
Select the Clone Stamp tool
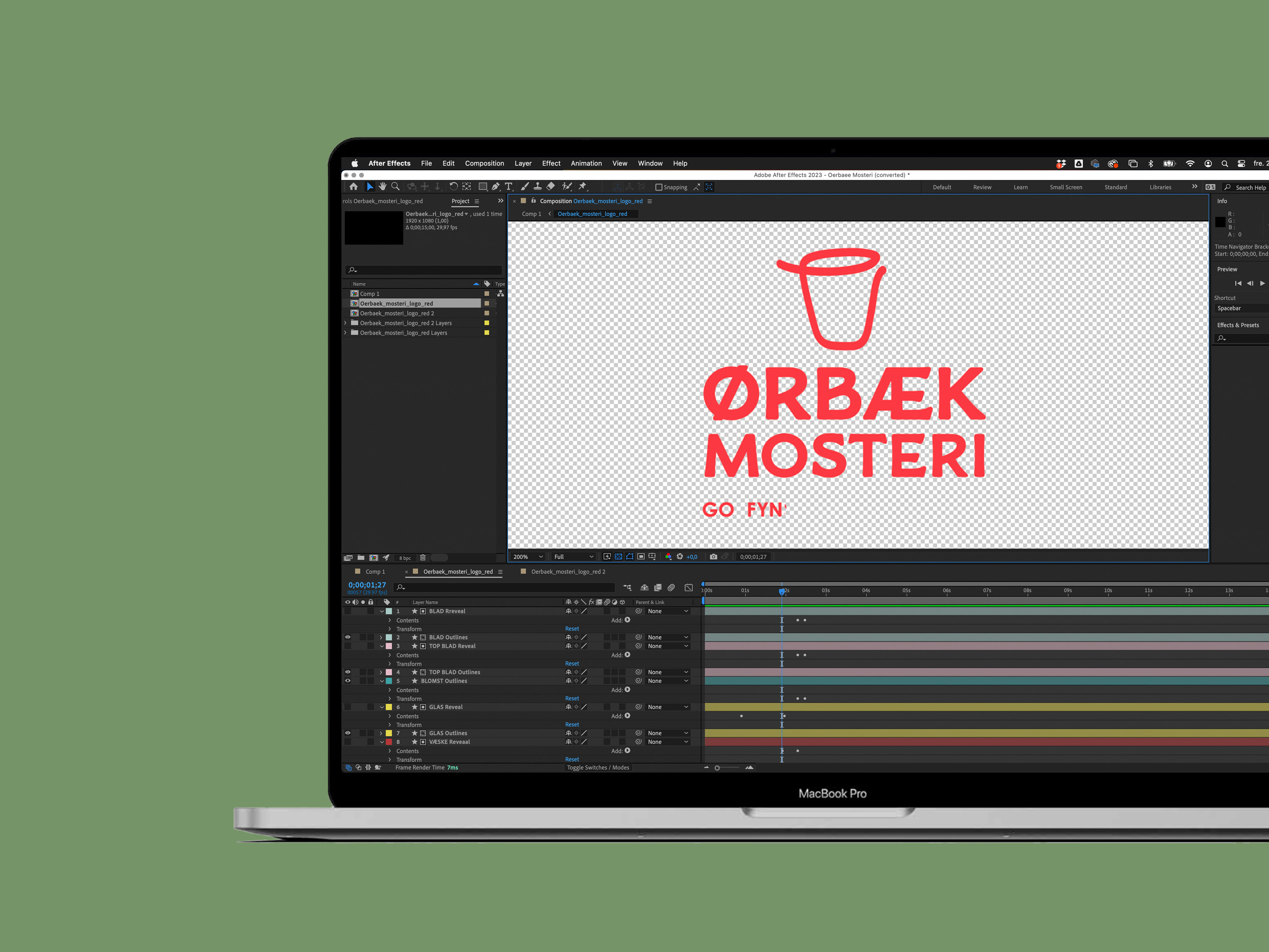[537, 186]
